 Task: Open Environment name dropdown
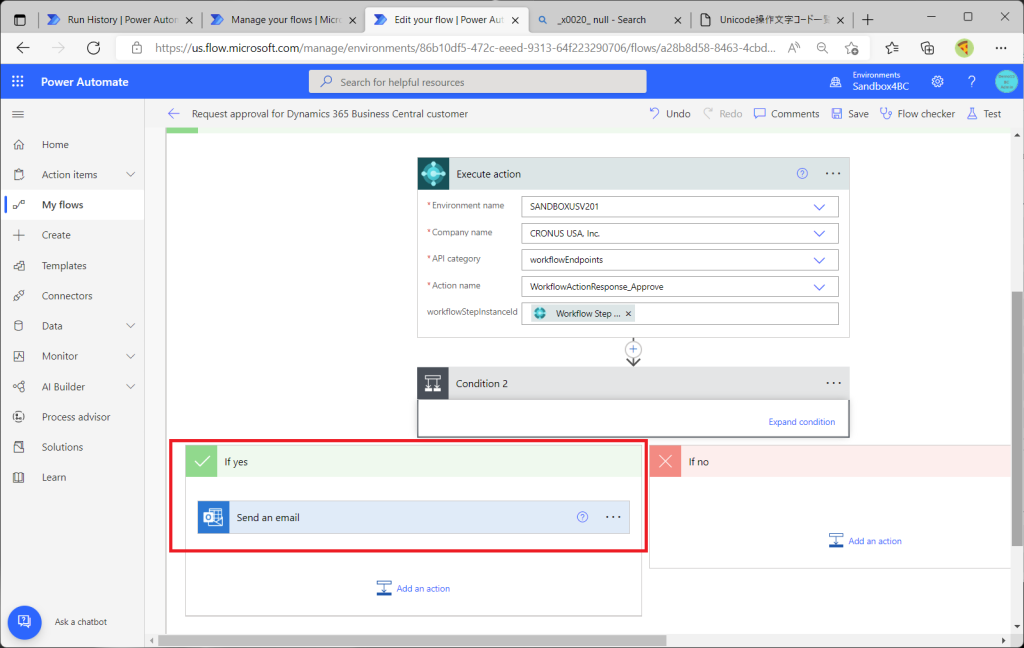point(819,206)
